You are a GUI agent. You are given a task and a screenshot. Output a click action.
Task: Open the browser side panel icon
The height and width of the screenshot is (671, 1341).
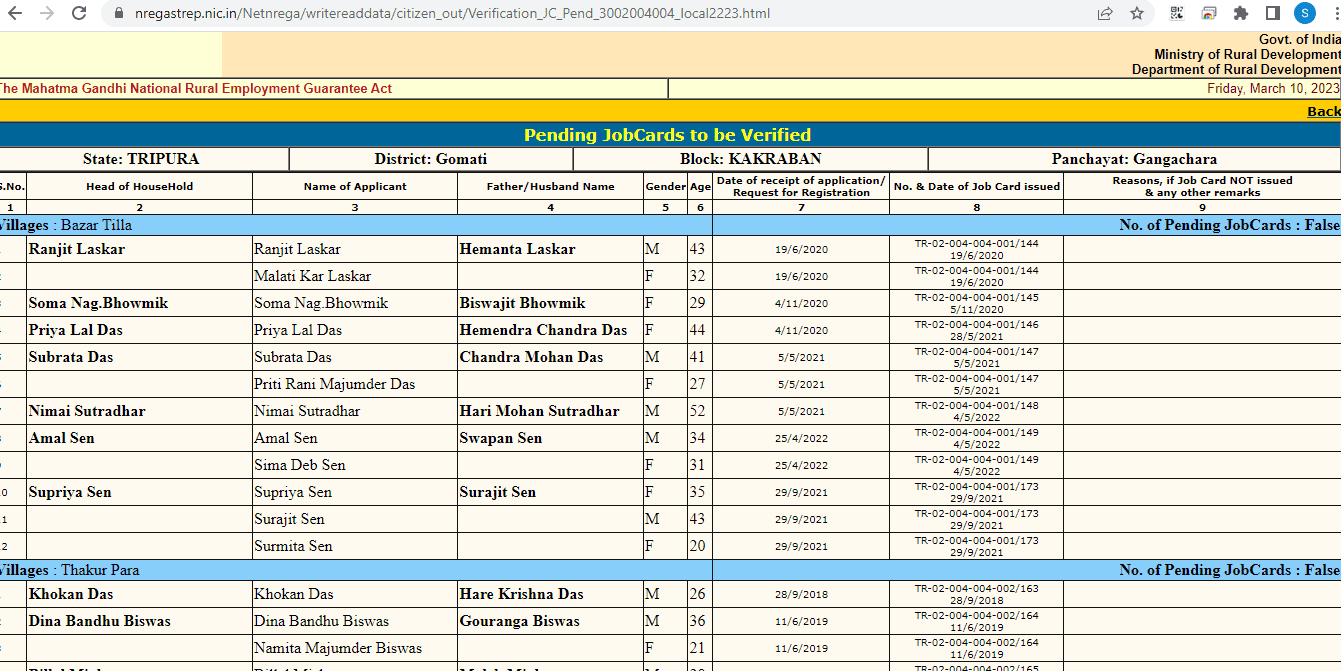[x=1272, y=13]
